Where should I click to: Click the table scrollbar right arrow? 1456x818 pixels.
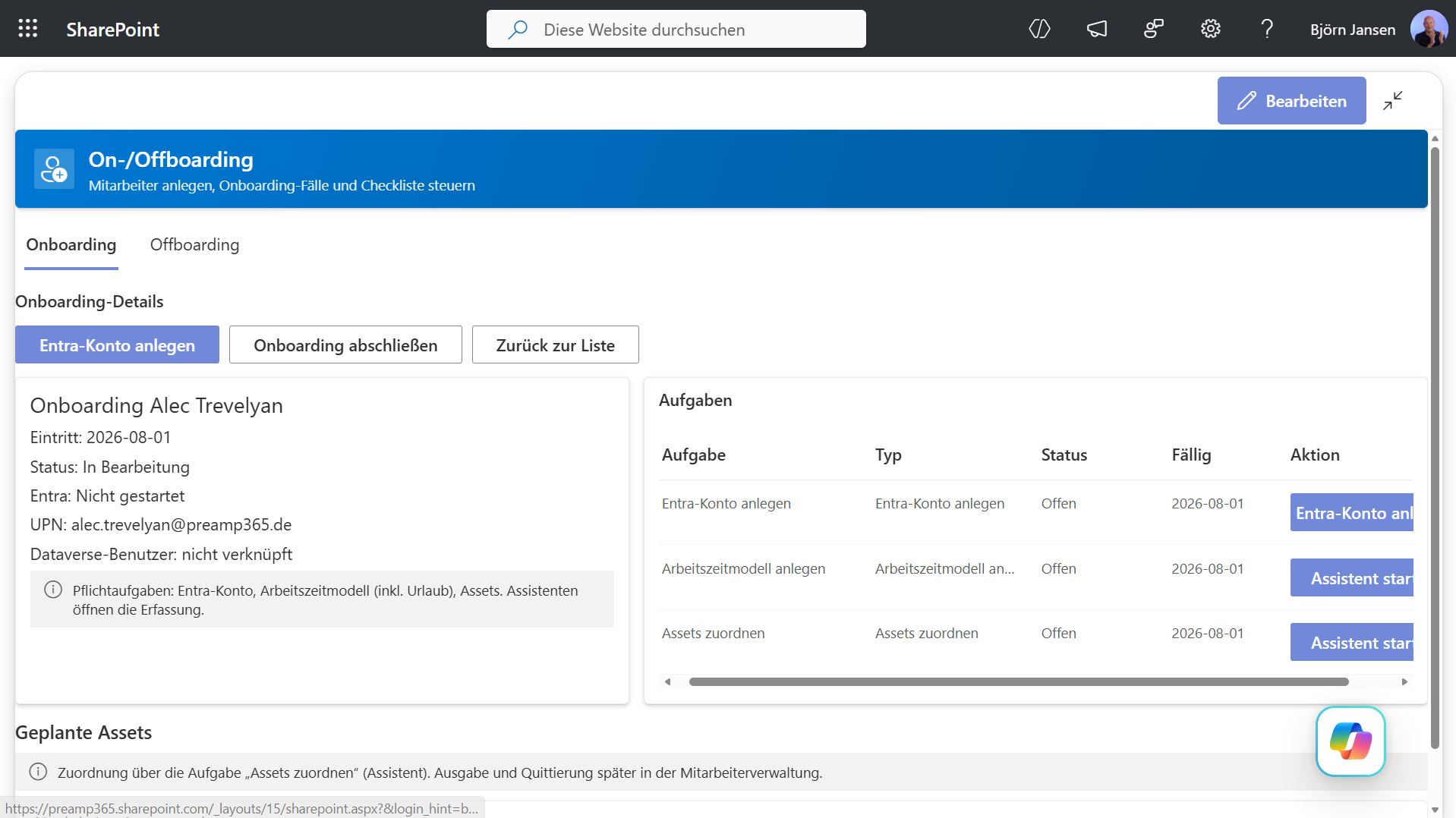coord(1404,681)
